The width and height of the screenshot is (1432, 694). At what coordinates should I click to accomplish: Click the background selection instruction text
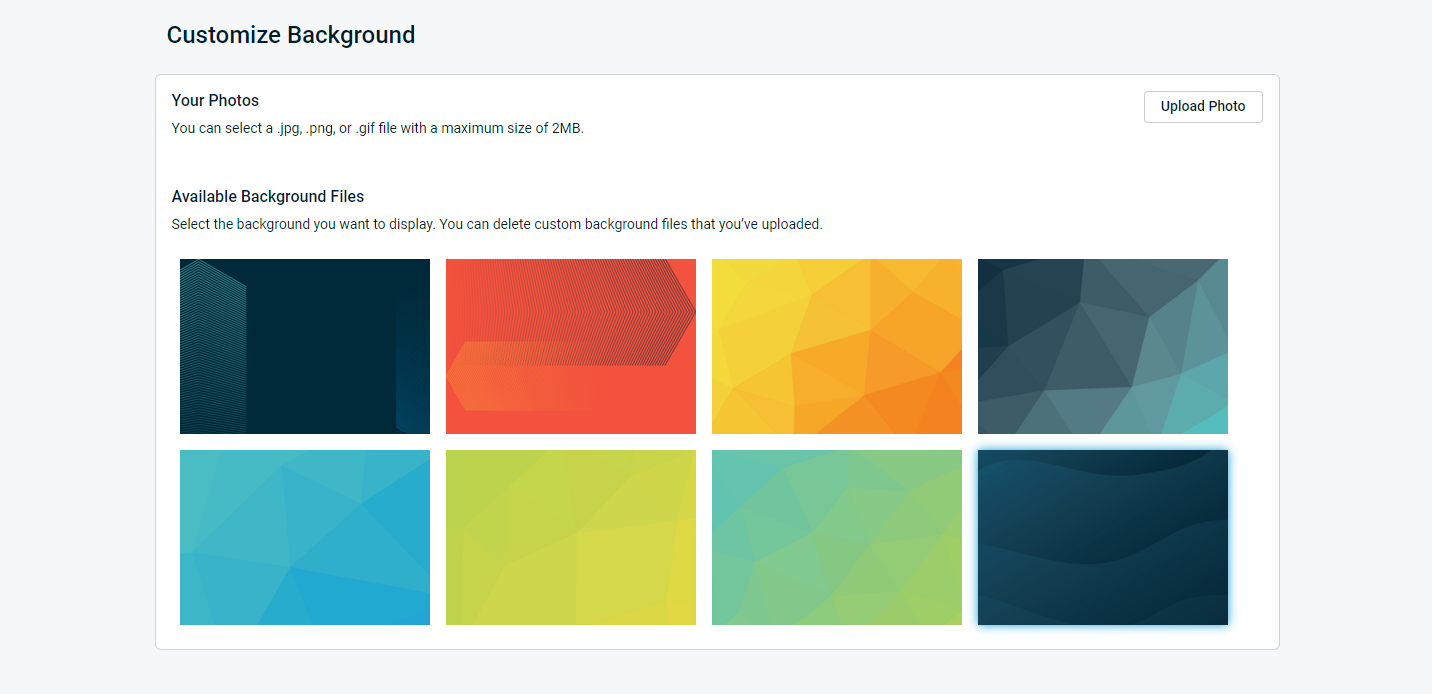click(x=497, y=223)
